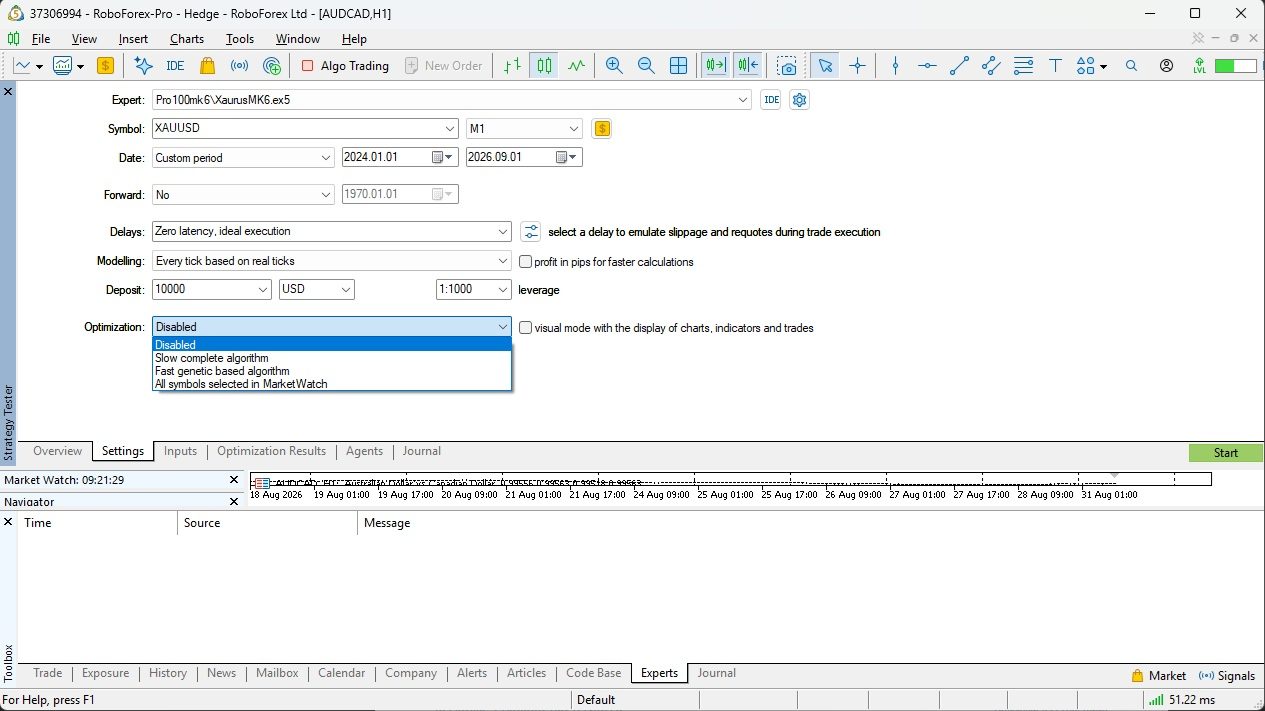Choose All symbols selected in MarketWatch

click(332, 384)
